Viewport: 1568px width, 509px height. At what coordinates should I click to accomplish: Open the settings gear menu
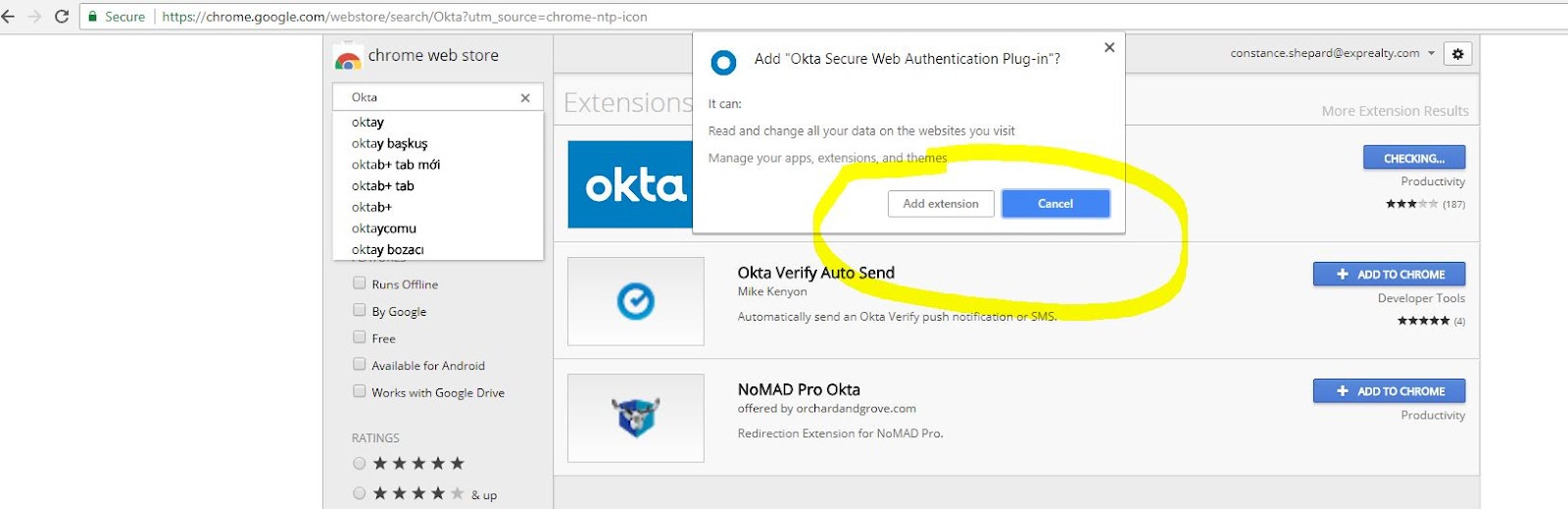click(x=1457, y=54)
